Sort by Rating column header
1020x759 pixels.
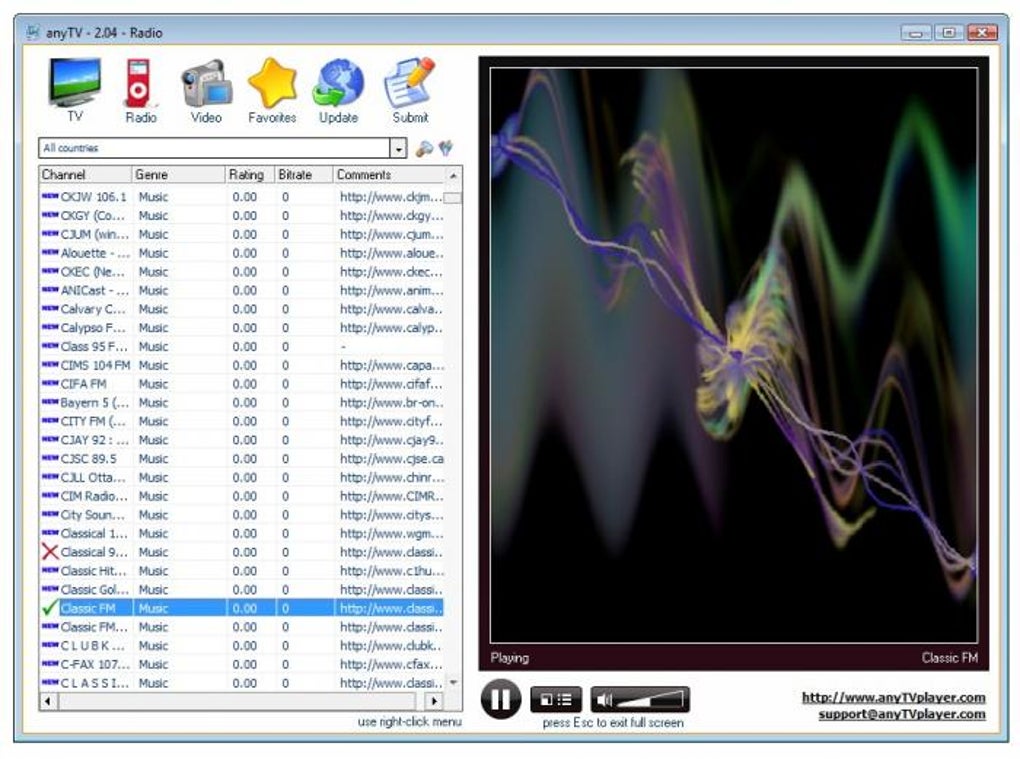pyautogui.click(x=250, y=174)
